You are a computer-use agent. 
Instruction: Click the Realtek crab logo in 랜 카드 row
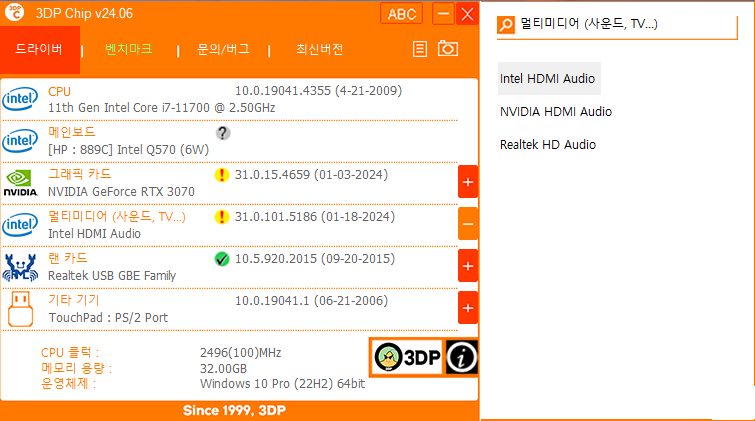tap(20, 267)
